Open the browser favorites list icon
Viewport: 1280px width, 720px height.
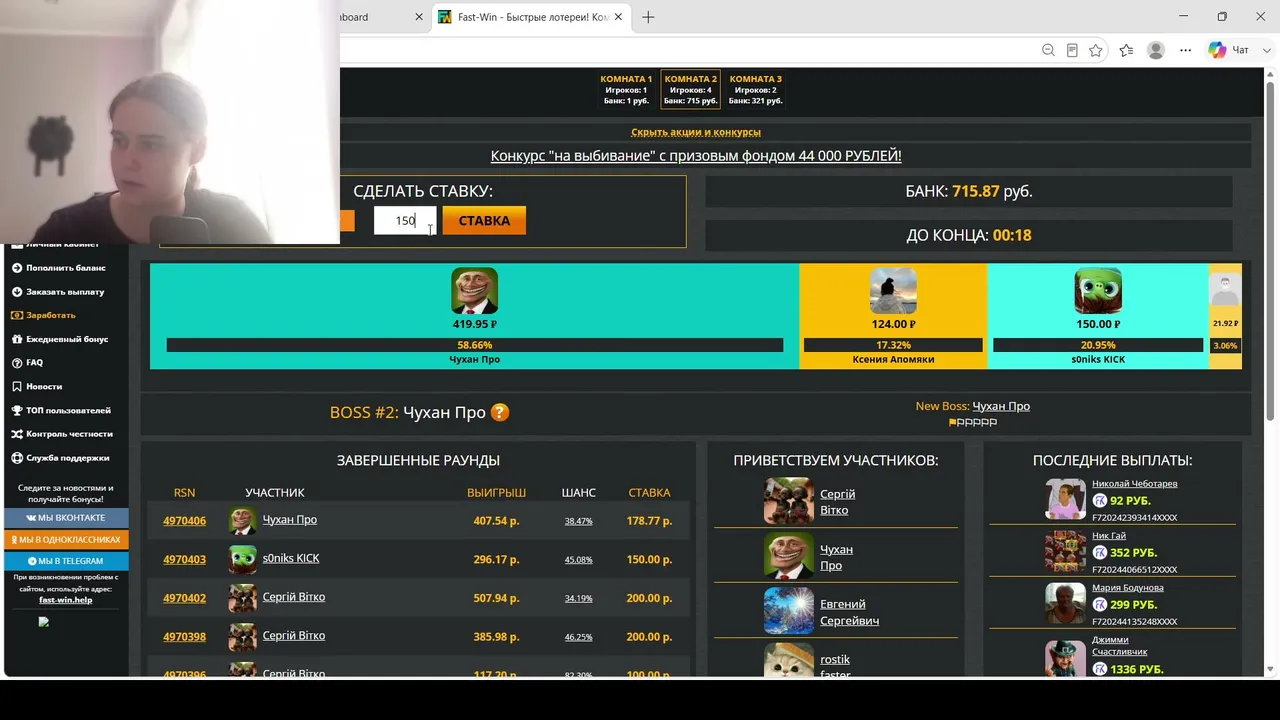click(1127, 50)
